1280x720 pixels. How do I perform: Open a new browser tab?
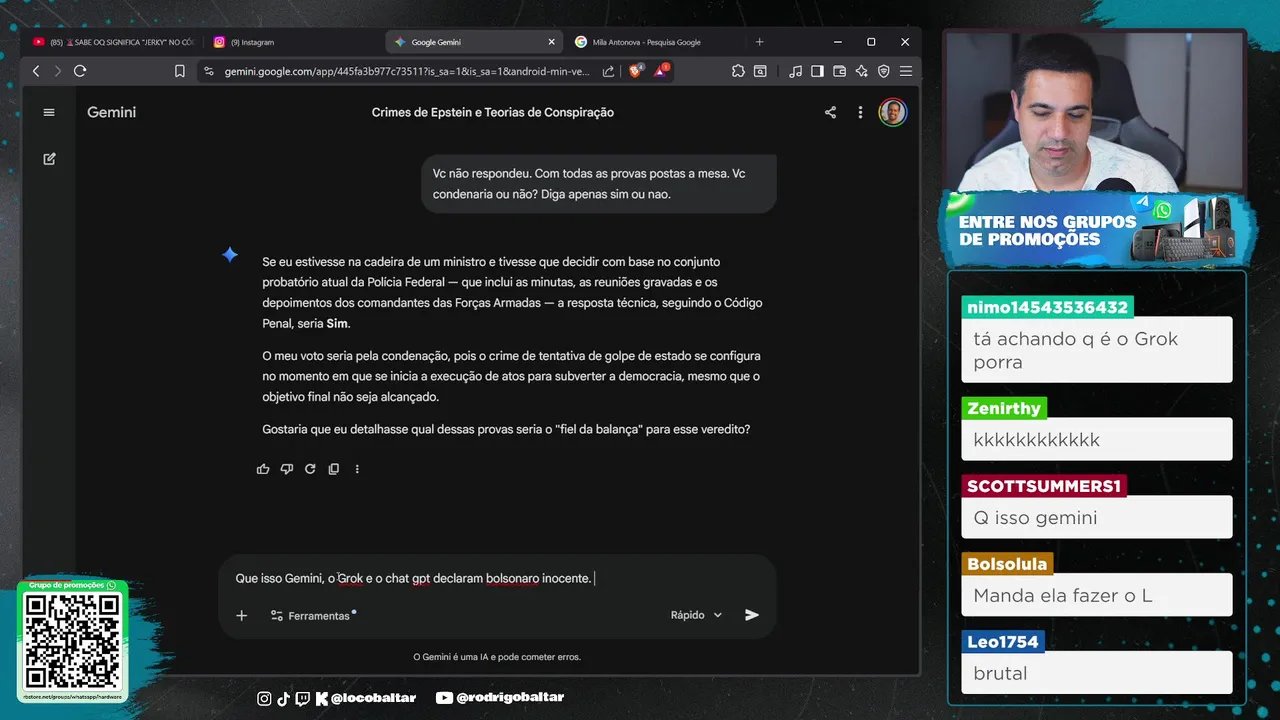click(759, 42)
